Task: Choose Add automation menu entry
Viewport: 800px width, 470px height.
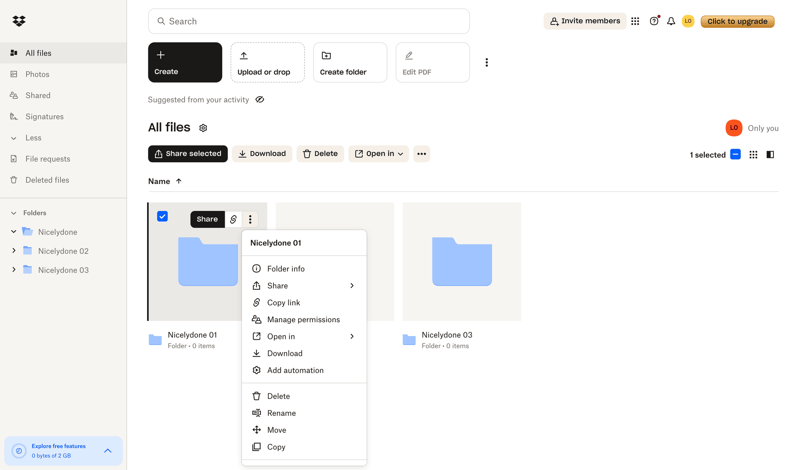Action: [x=304, y=370]
